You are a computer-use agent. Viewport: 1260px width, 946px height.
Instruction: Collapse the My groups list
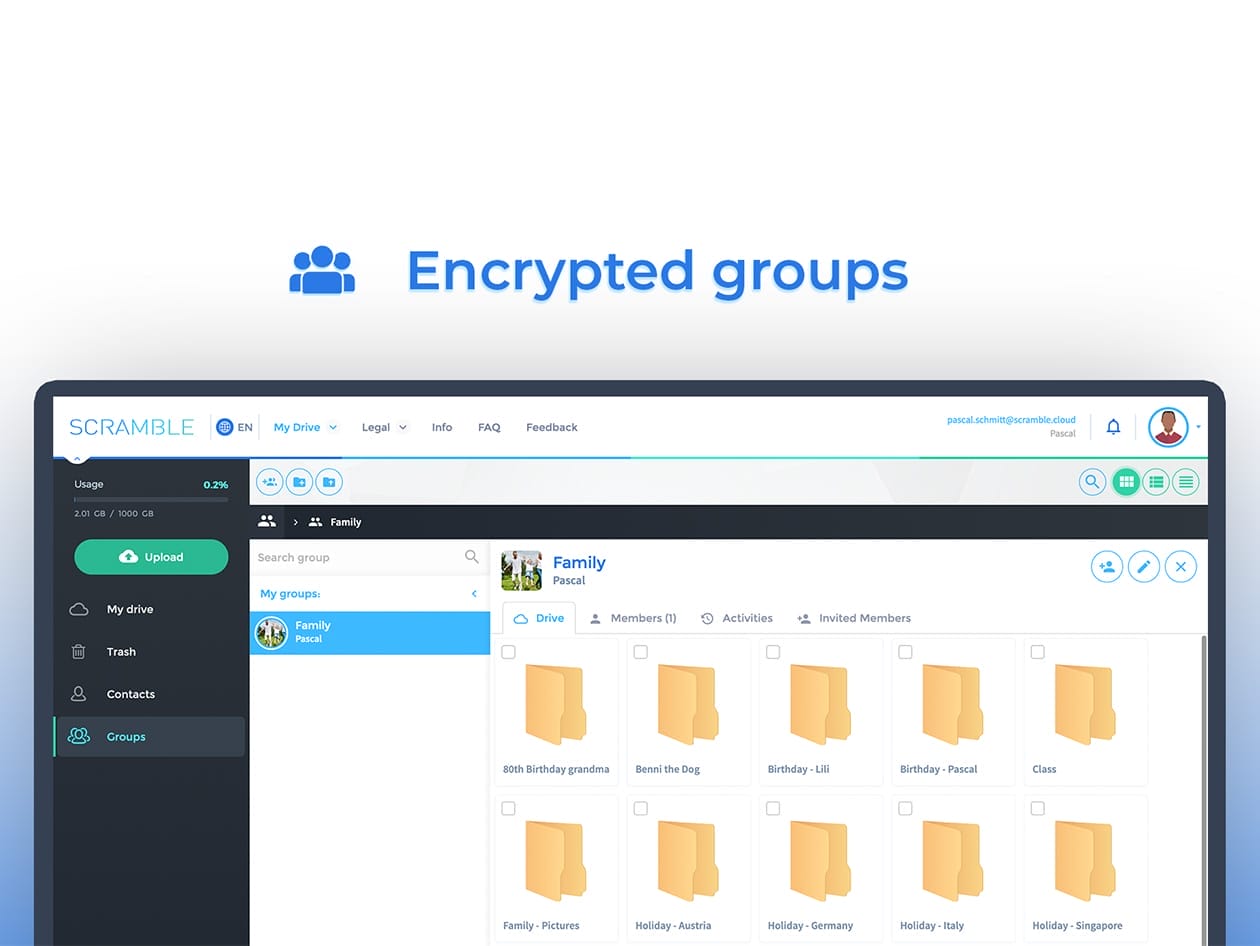pos(474,594)
